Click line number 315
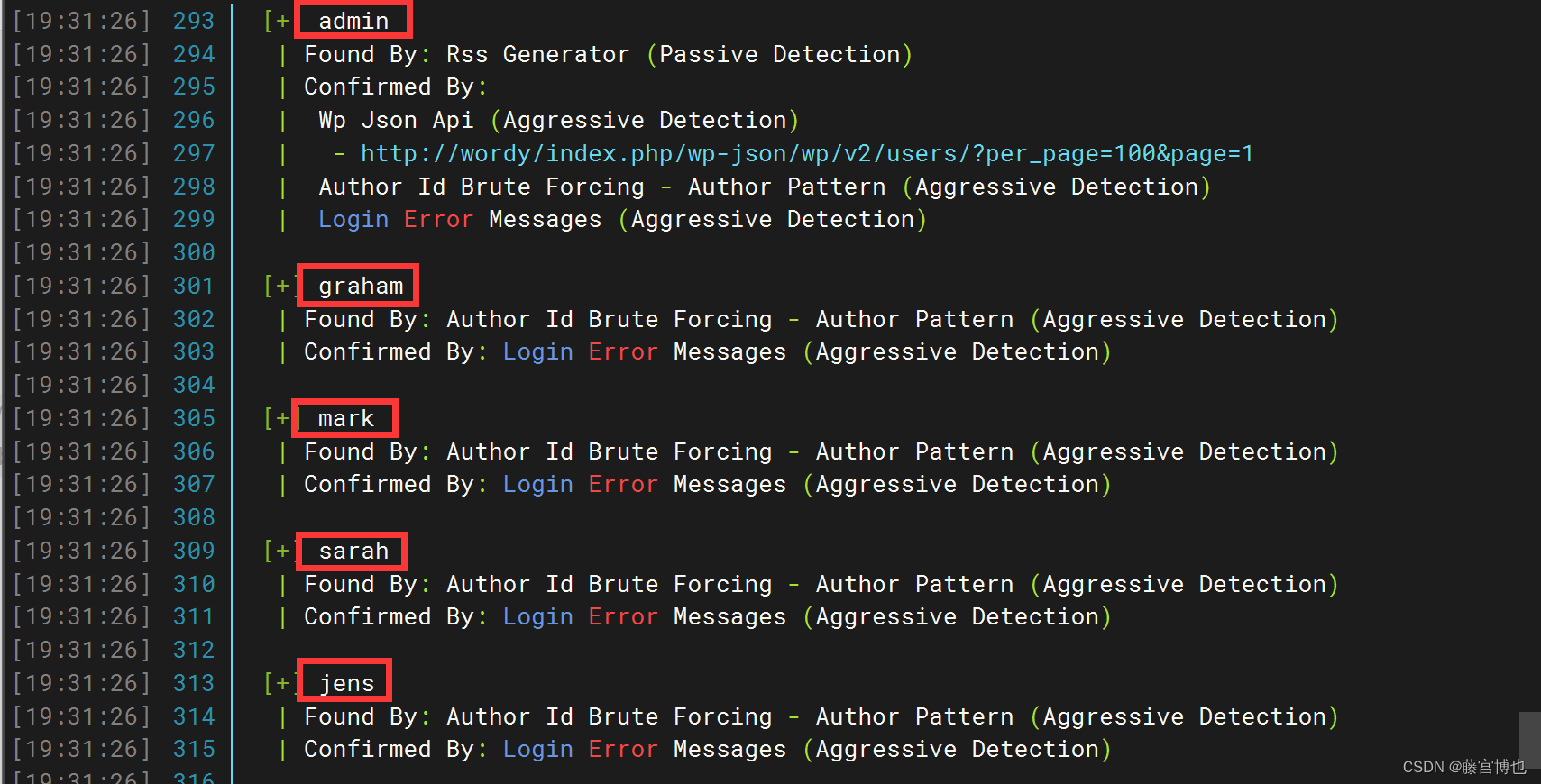This screenshot has width=1541, height=784. 194,749
